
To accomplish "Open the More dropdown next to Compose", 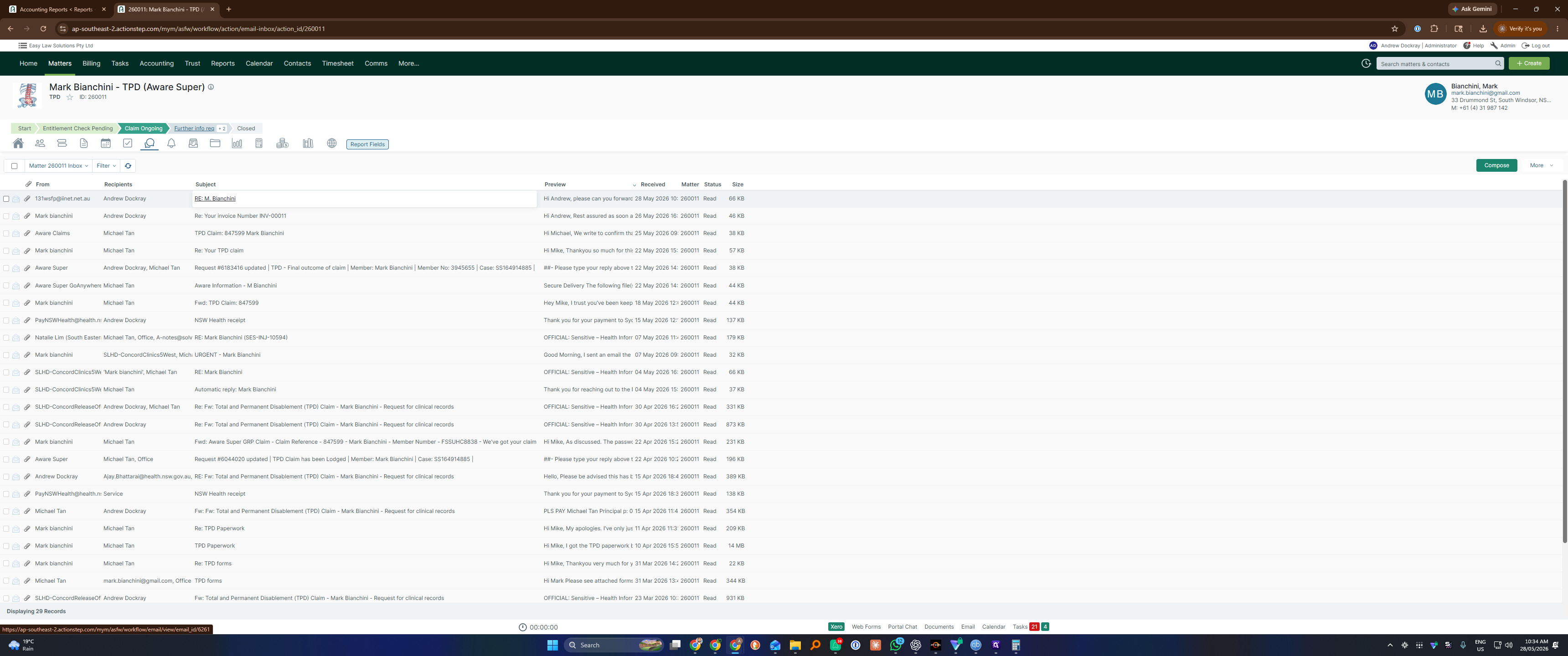I will 1541,165.
